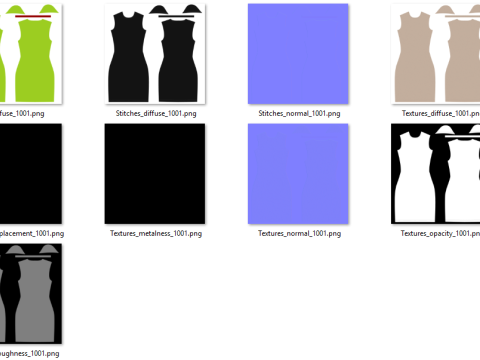Click the fuse_1001.png file name label
The height and width of the screenshot is (360, 480).
pos(22,113)
